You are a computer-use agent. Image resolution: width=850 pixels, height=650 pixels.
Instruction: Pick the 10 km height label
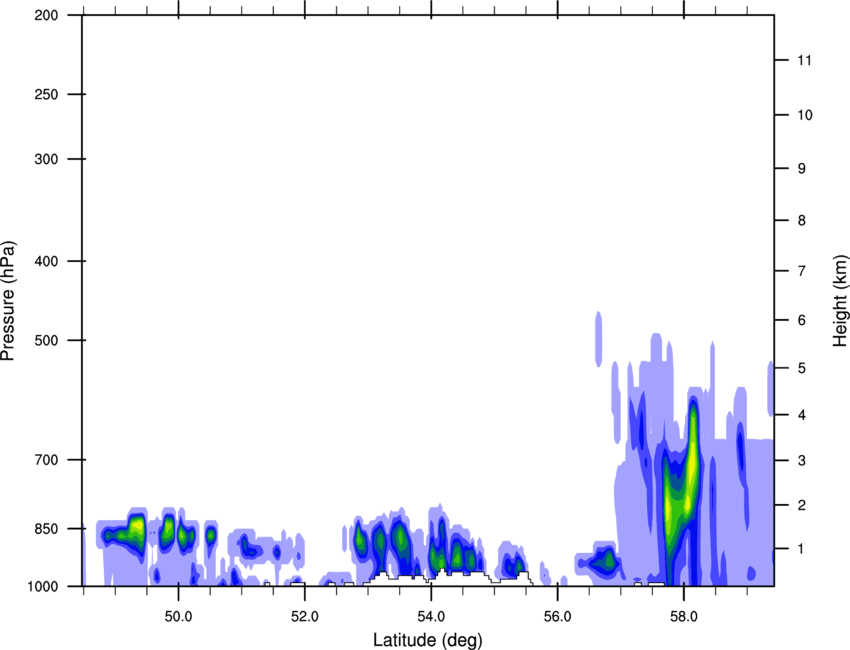(x=804, y=115)
